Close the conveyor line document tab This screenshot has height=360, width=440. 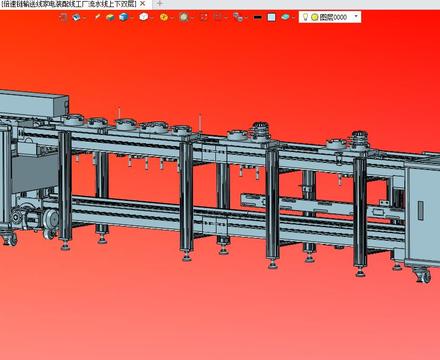coord(143,4)
